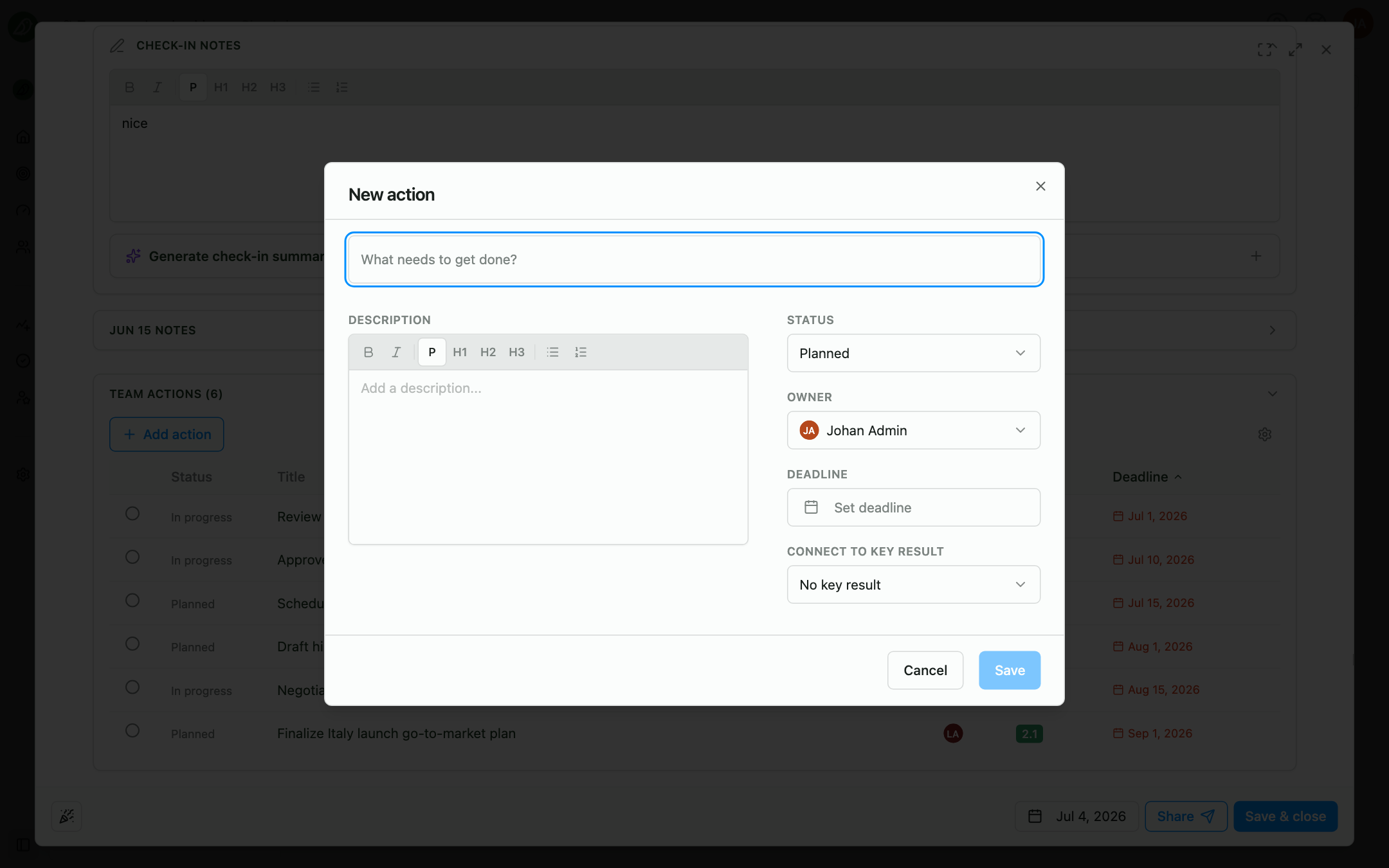Apply H3 heading in the description toolbar

[x=516, y=352]
